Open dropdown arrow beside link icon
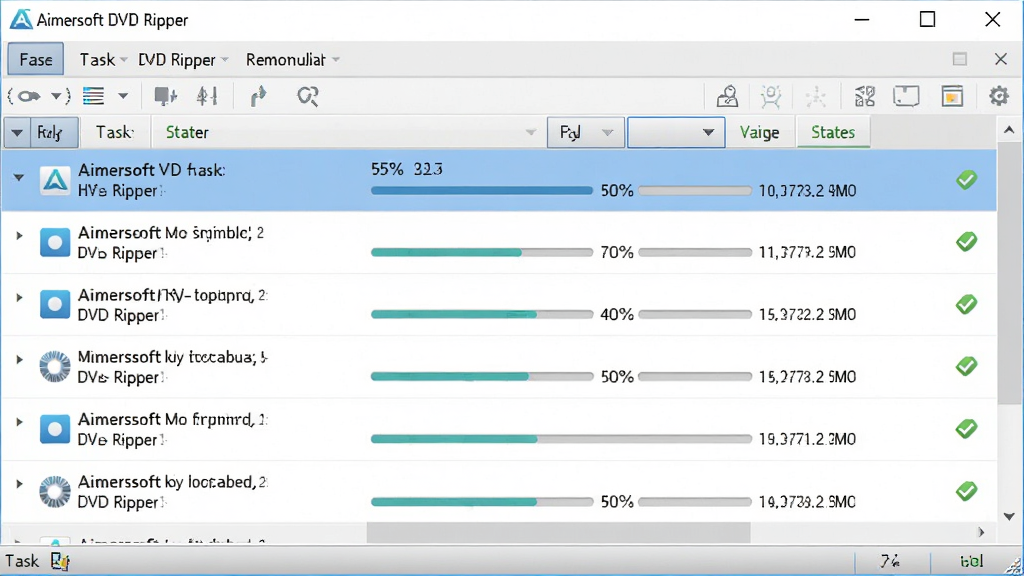Viewport: 1024px width, 576px height. click(57, 97)
